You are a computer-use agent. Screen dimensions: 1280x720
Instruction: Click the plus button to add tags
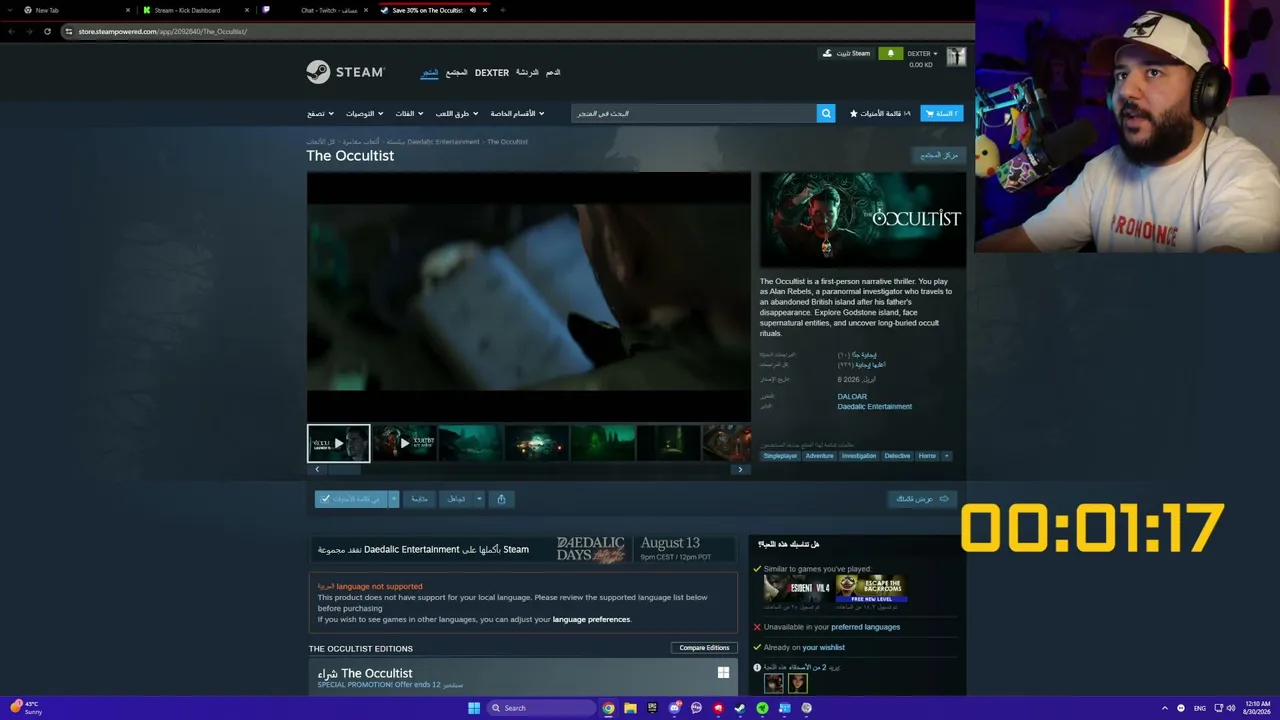point(946,456)
